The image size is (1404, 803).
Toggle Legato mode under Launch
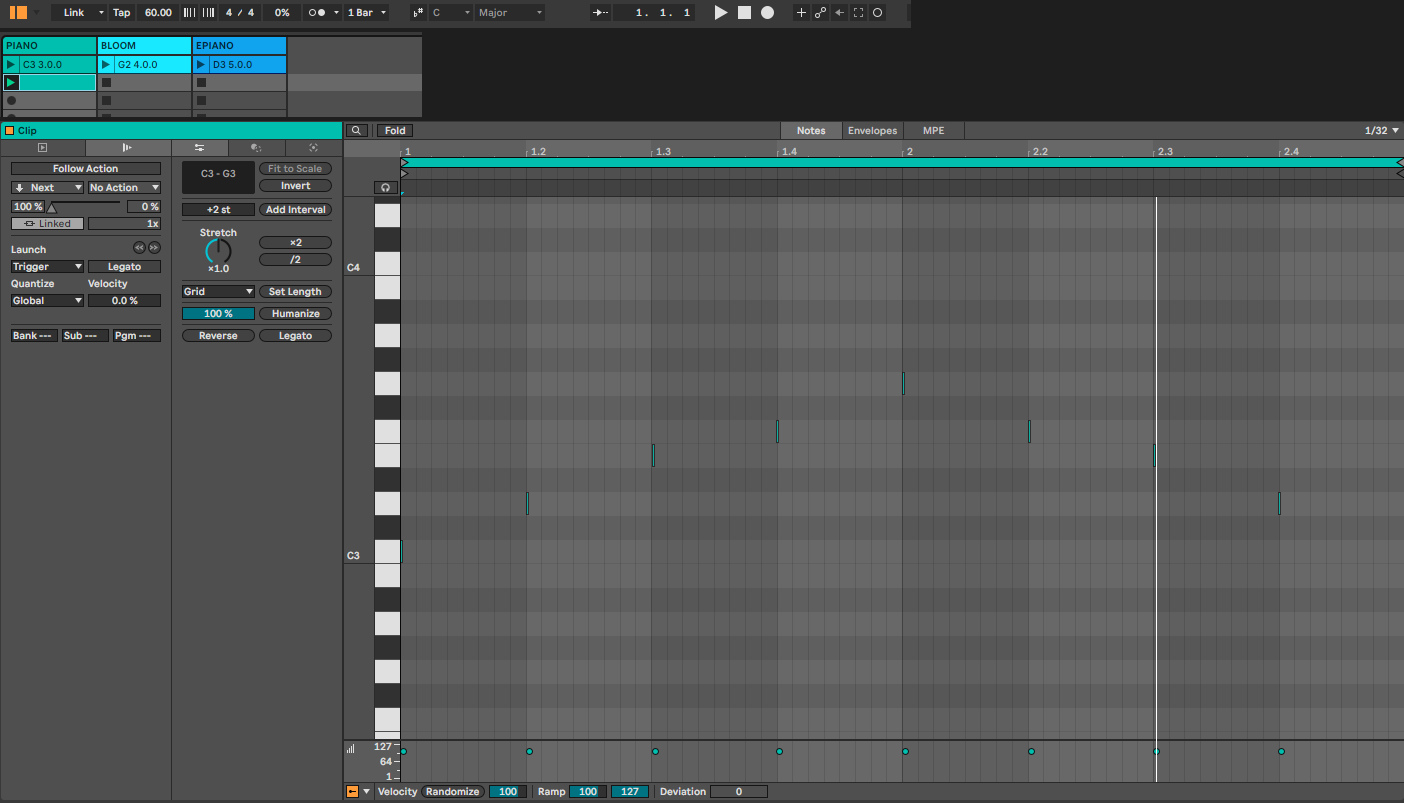coord(124,266)
